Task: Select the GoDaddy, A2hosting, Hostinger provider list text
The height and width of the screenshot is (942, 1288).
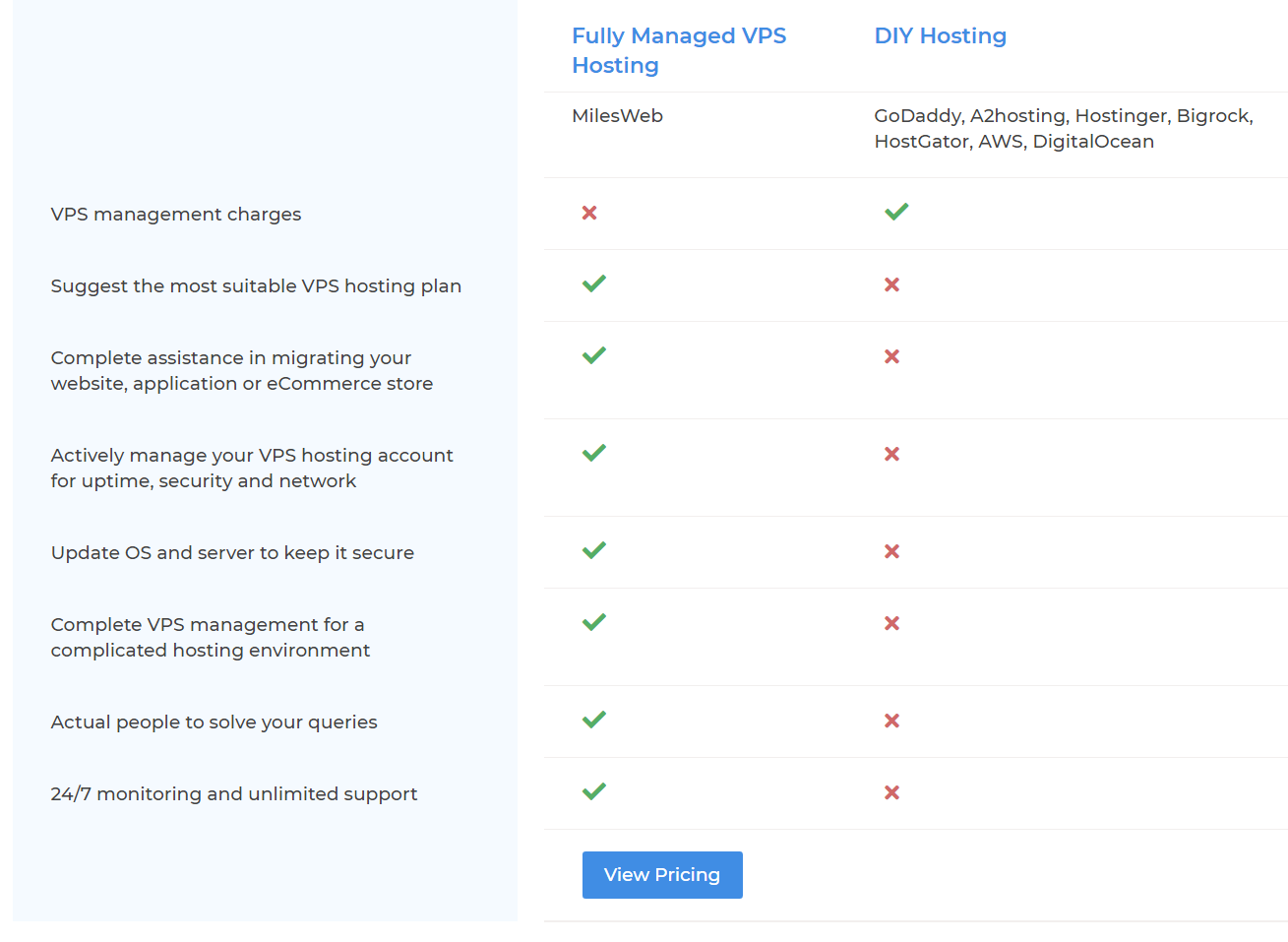Action: click(x=1064, y=129)
